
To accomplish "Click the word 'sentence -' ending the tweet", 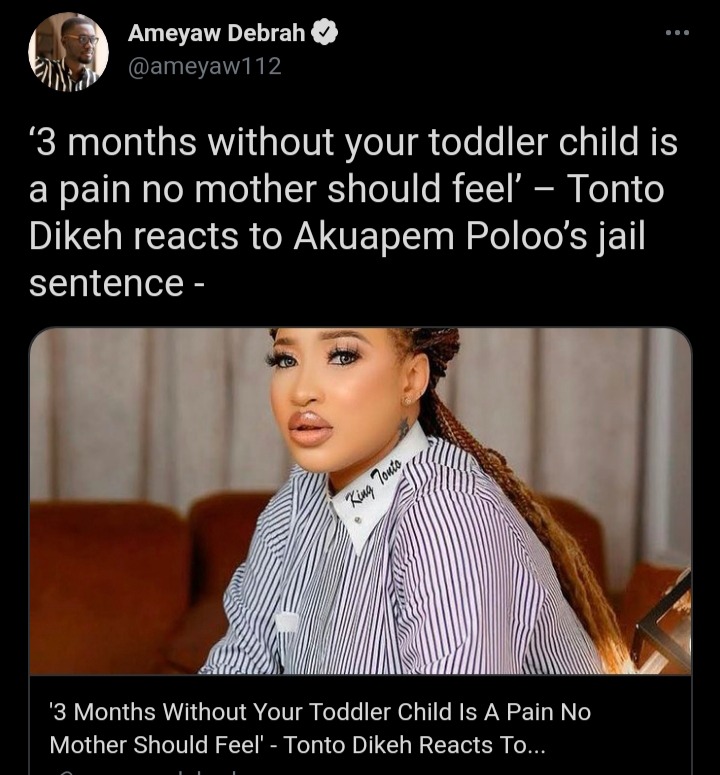I will pos(116,283).
